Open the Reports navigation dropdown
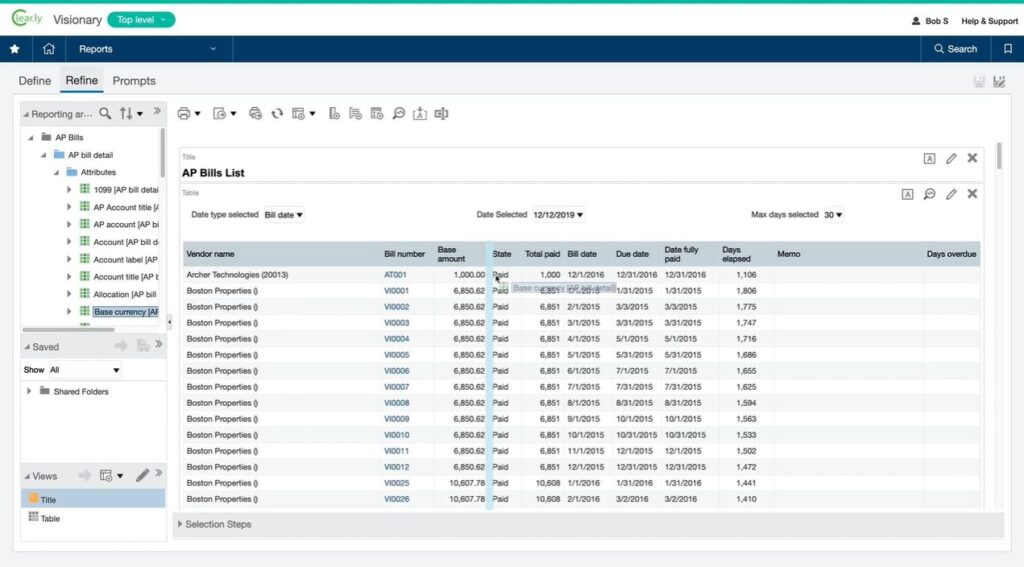The image size is (1024, 567). [x=148, y=49]
